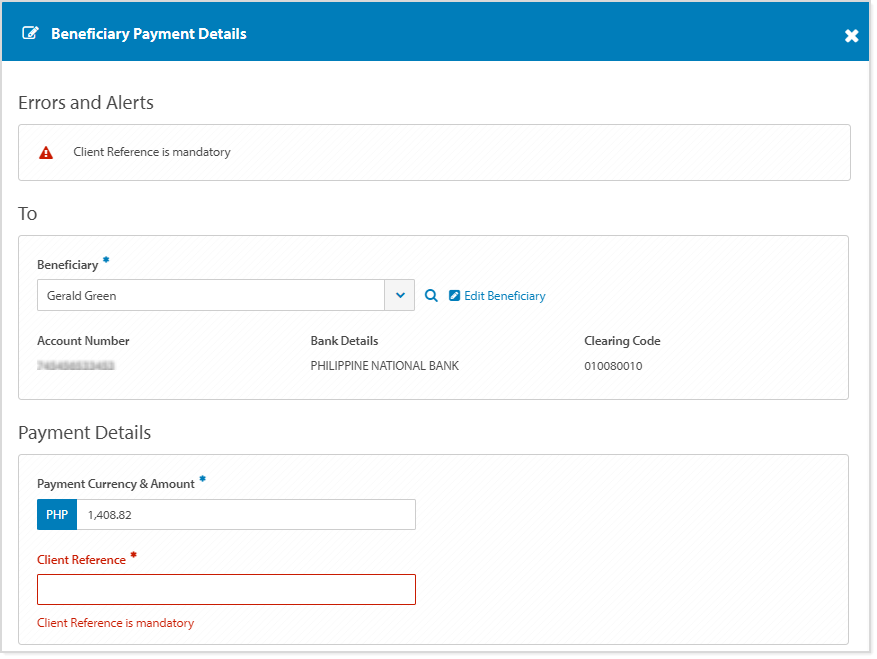877x659 pixels.
Task: Close the Beneficiary Payment Details dialog
Action: (x=851, y=36)
